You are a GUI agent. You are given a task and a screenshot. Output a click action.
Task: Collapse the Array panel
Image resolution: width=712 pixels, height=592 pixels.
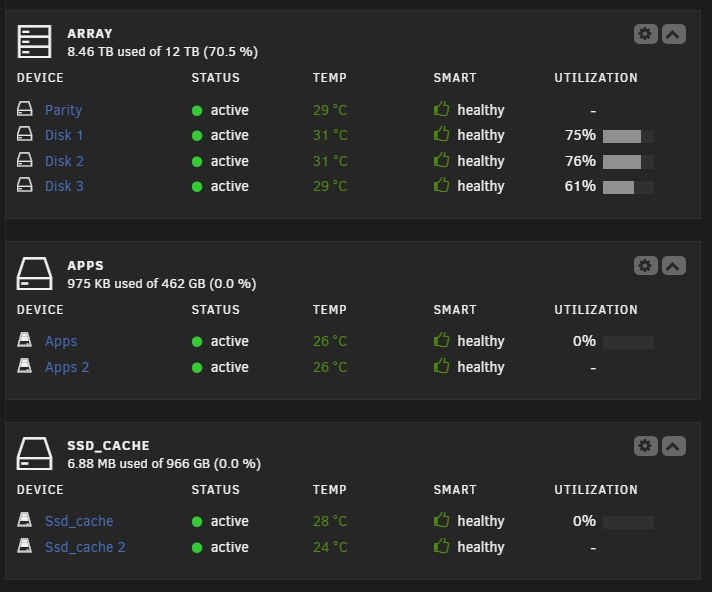(673, 34)
